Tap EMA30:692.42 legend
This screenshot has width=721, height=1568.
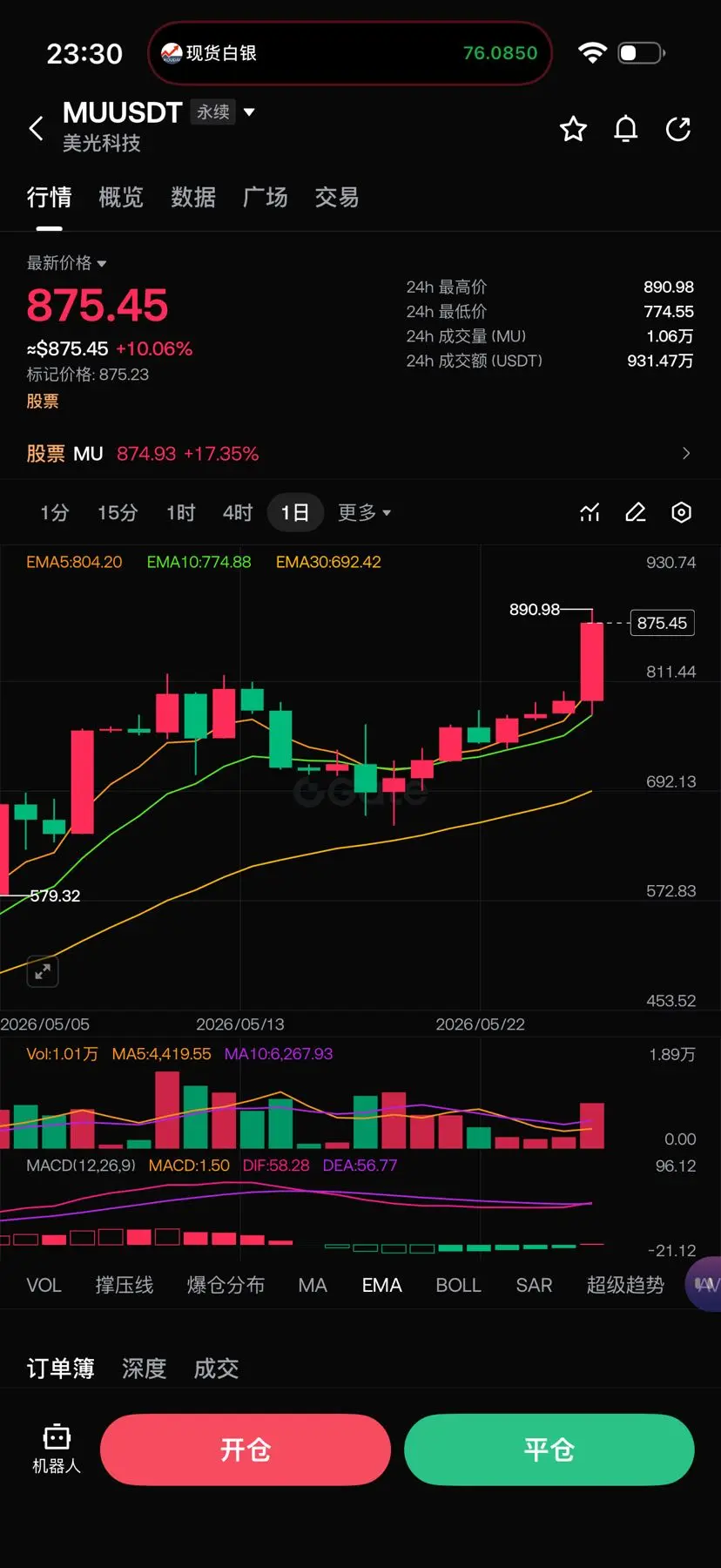pyautogui.click(x=328, y=562)
